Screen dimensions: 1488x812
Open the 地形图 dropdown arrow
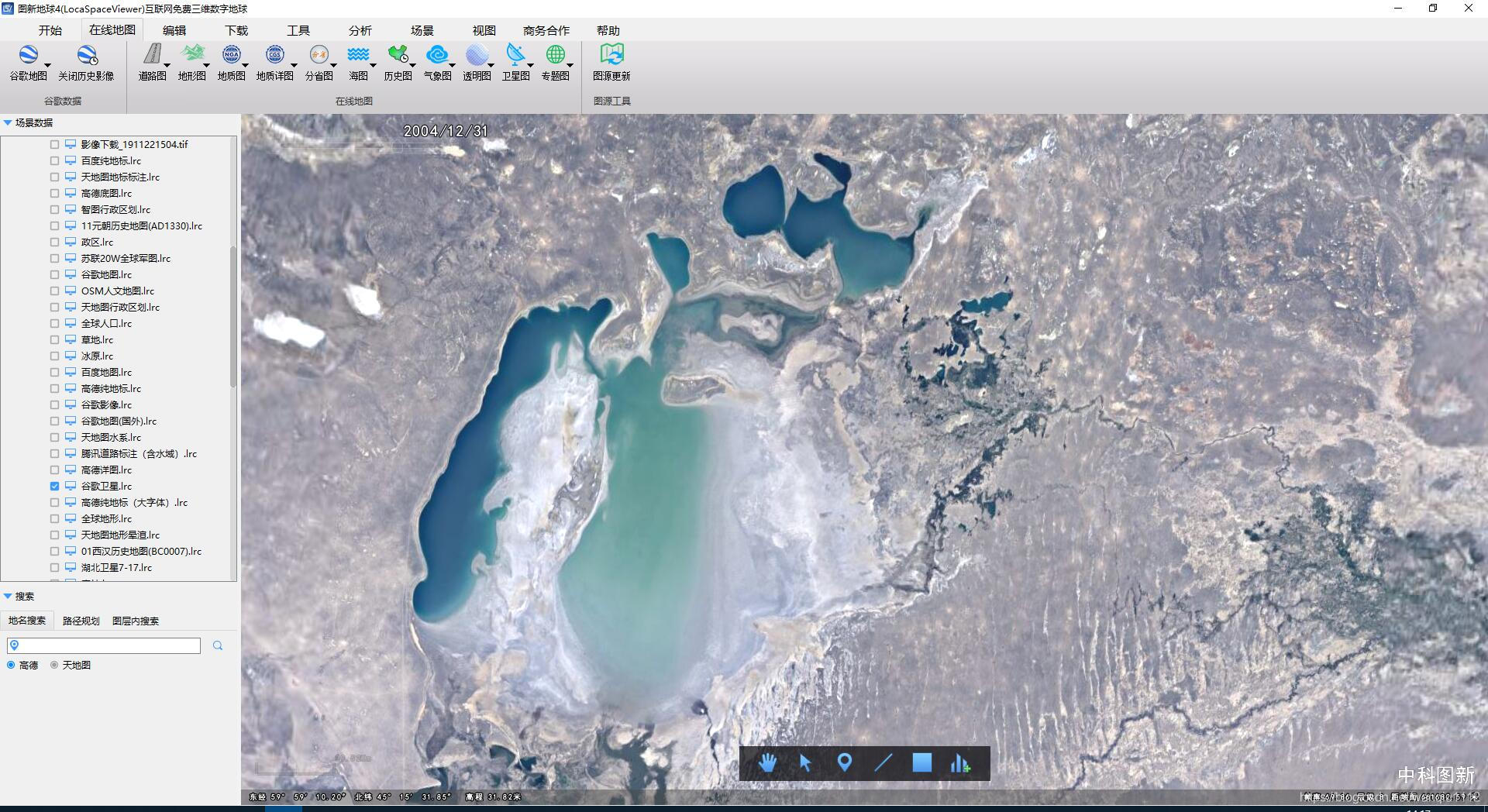tap(207, 65)
